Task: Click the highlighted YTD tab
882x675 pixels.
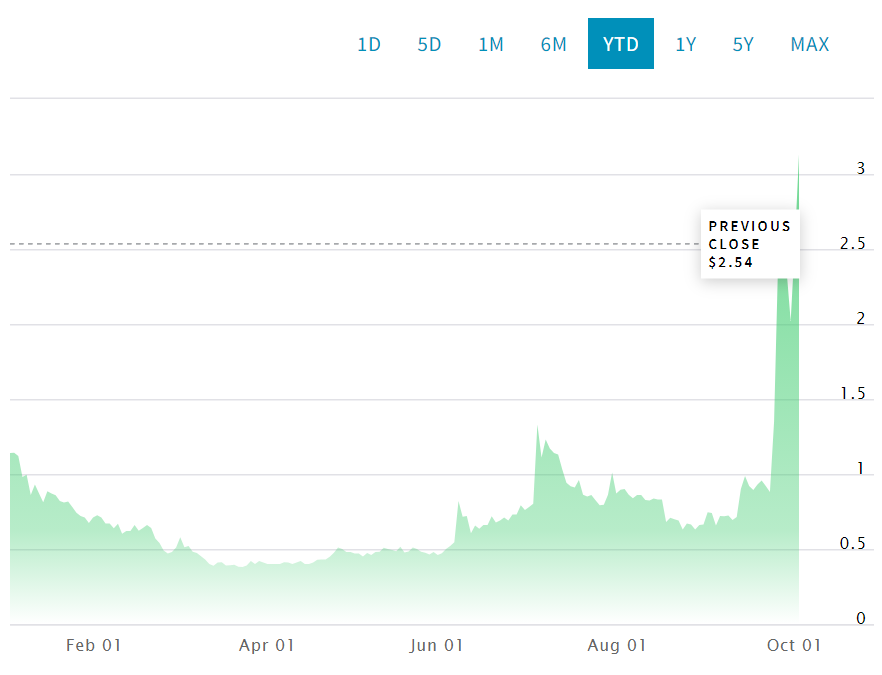Action: tap(620, 44)
